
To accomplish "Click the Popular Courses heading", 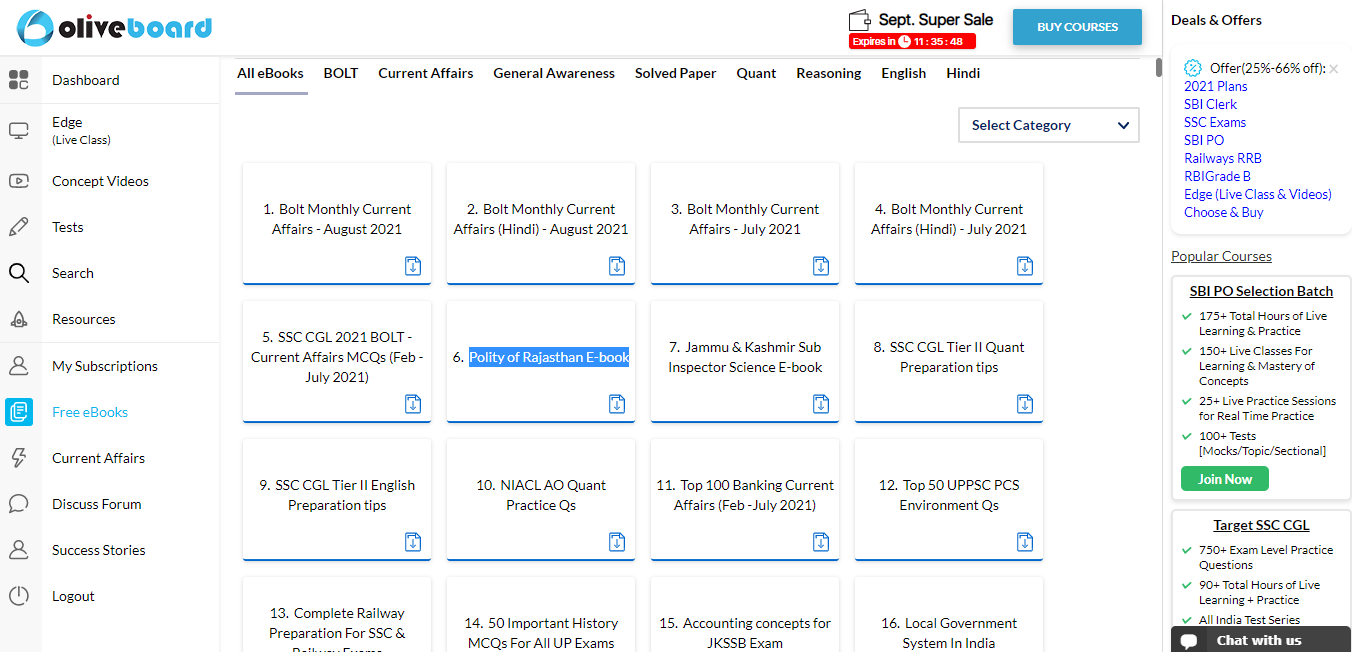I will (1221, 256).
